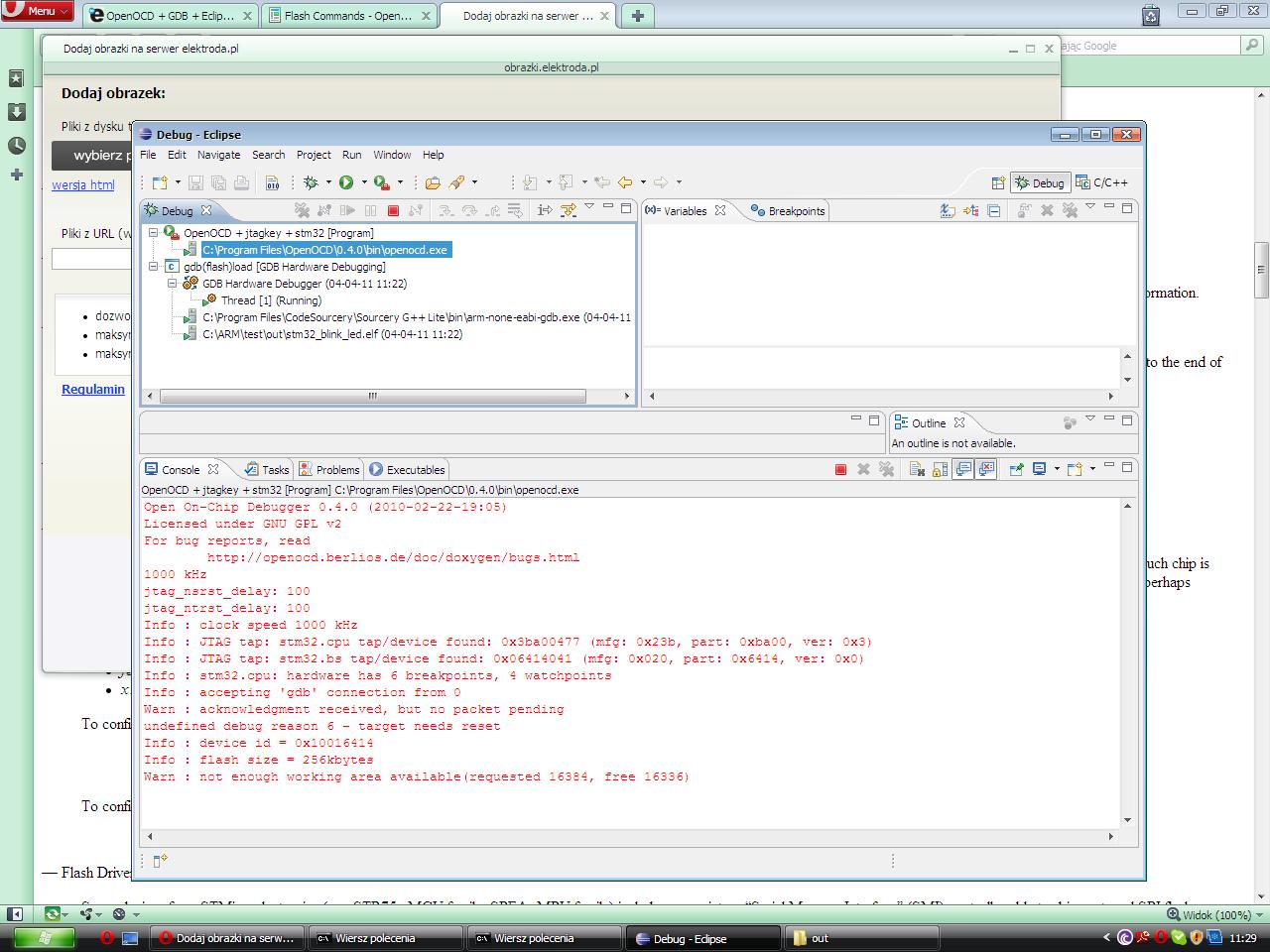
Task: Open the Navigate menu in Eclipse
Action: (x=218, y=155)
